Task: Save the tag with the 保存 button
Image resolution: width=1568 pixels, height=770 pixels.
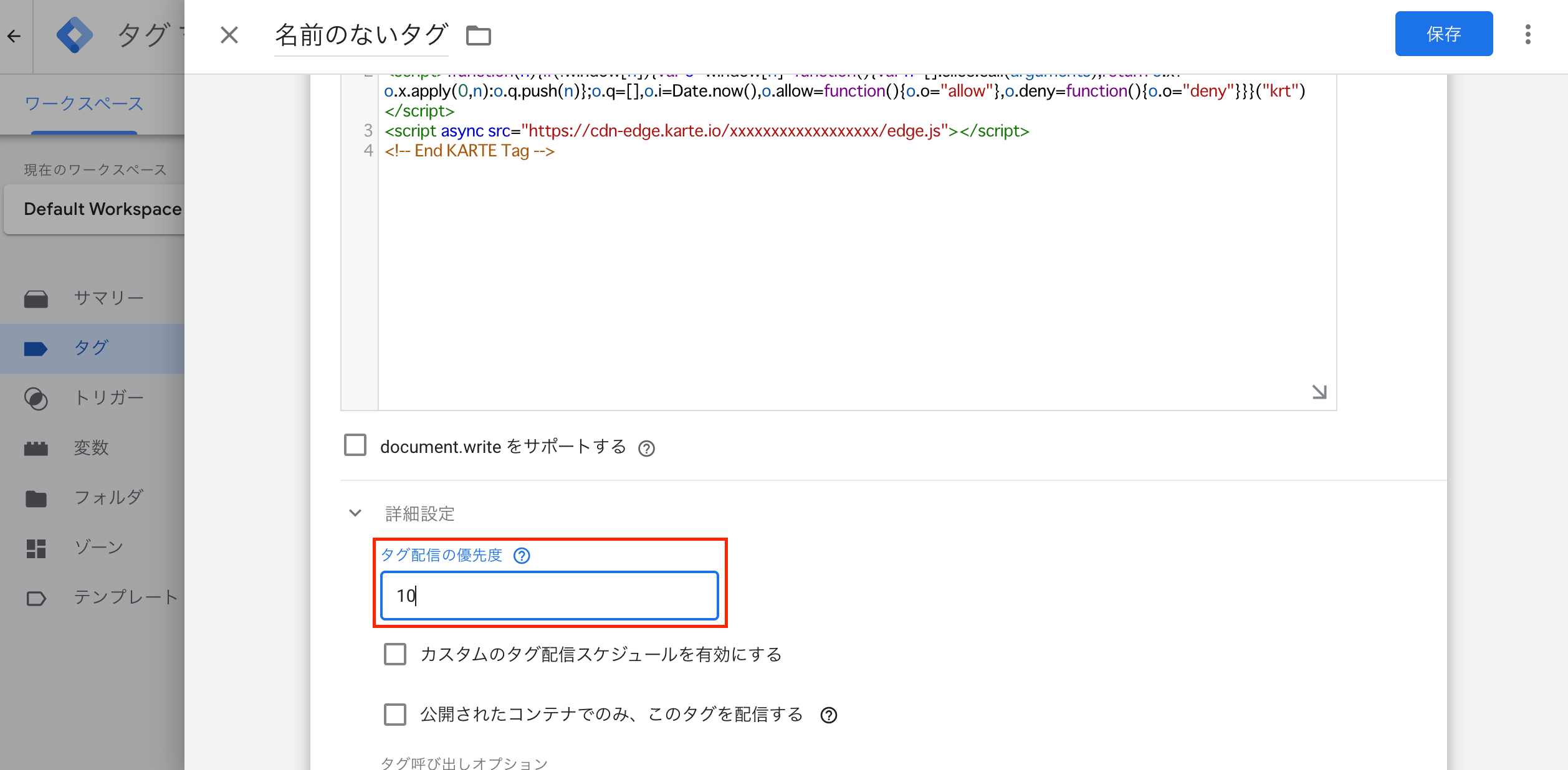Action: [x=1443, y=34]
